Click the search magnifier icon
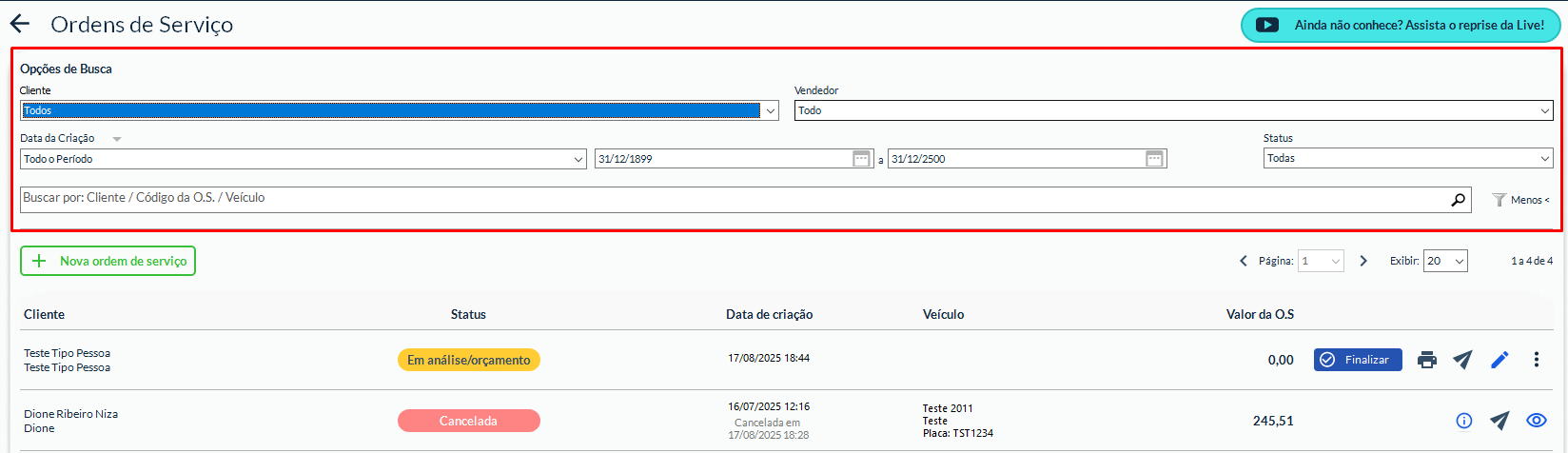The width and height of the screenshot is (1568, 453). click(x=1458, y=200)
